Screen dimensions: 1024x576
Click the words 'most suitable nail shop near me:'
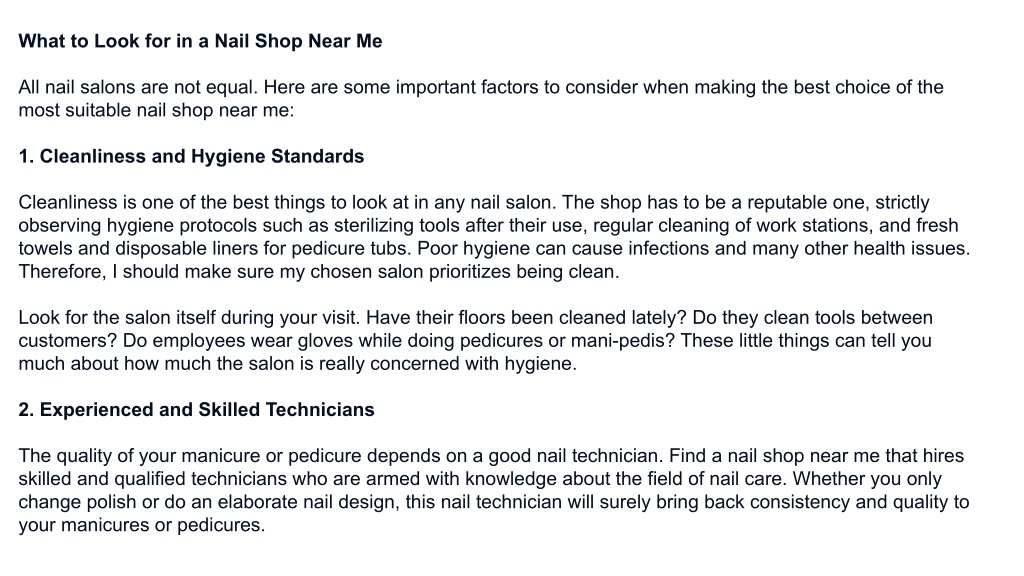(156, 110)
